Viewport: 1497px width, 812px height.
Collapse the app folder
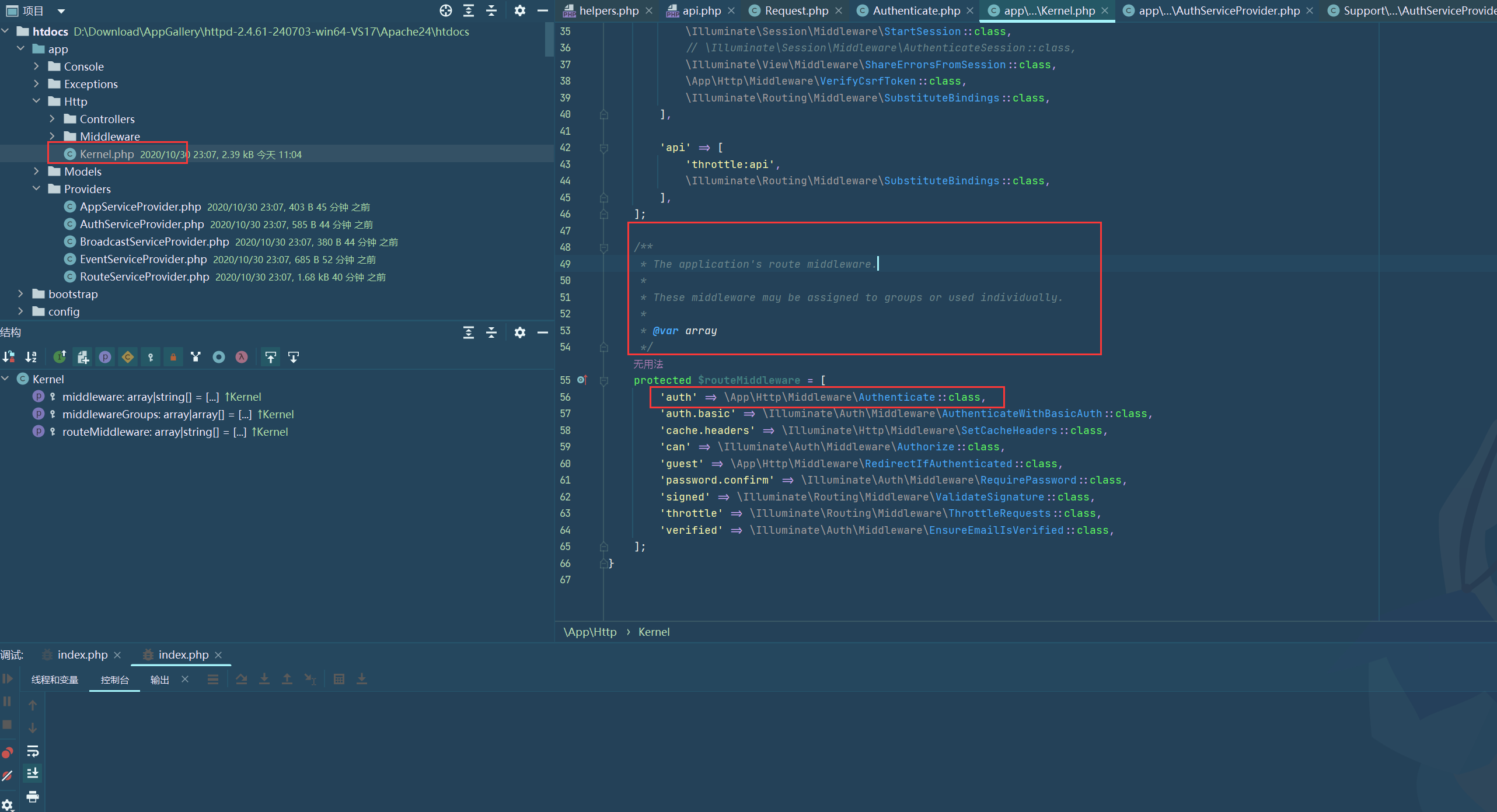(21, 48)
